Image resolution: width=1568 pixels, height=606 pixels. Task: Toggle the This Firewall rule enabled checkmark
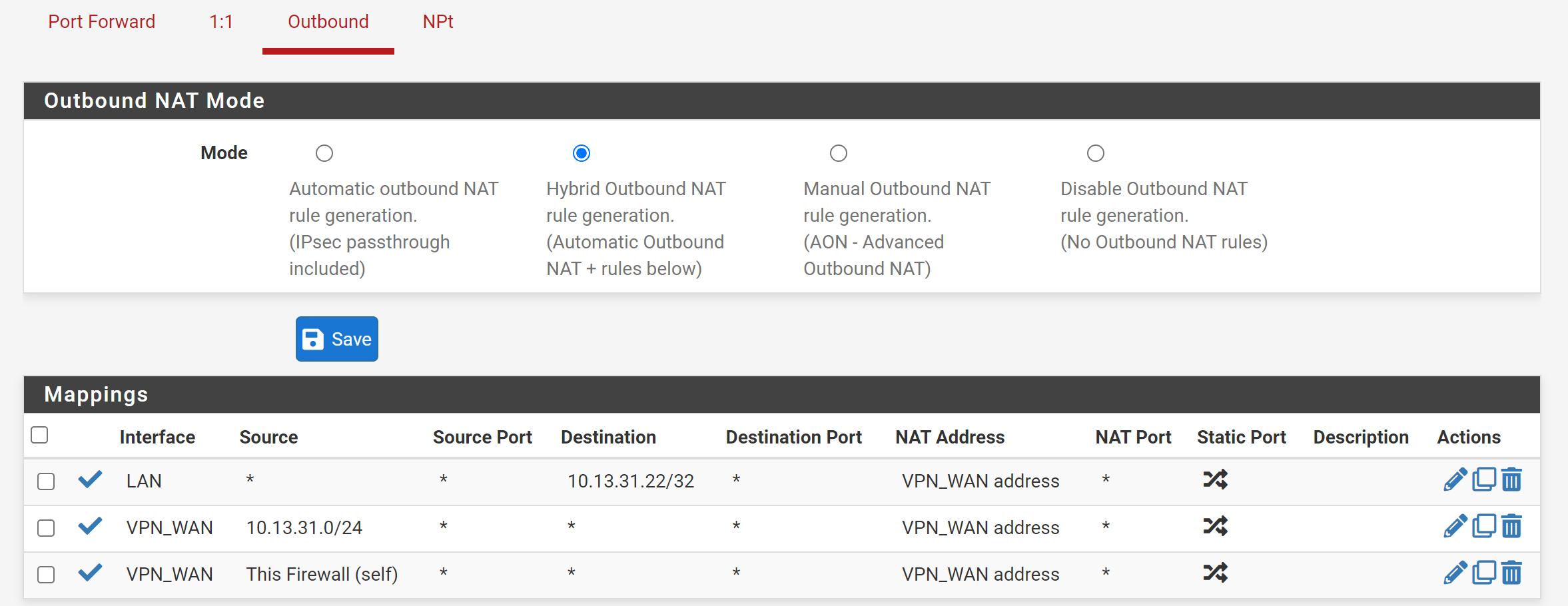(90, 573)
